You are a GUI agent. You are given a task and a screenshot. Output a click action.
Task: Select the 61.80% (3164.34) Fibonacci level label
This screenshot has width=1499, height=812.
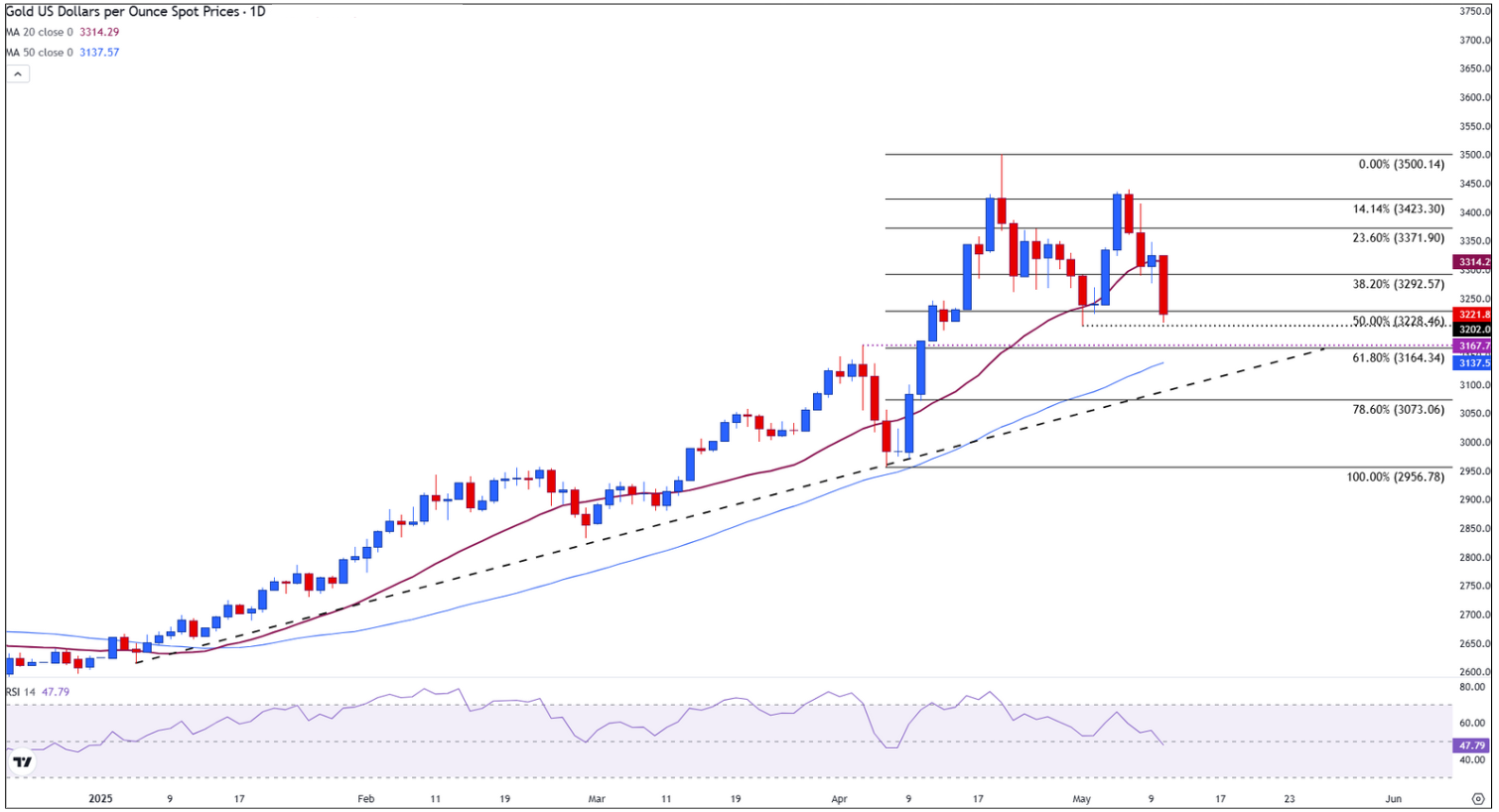pyautogui.click(x=1399, y=358)
